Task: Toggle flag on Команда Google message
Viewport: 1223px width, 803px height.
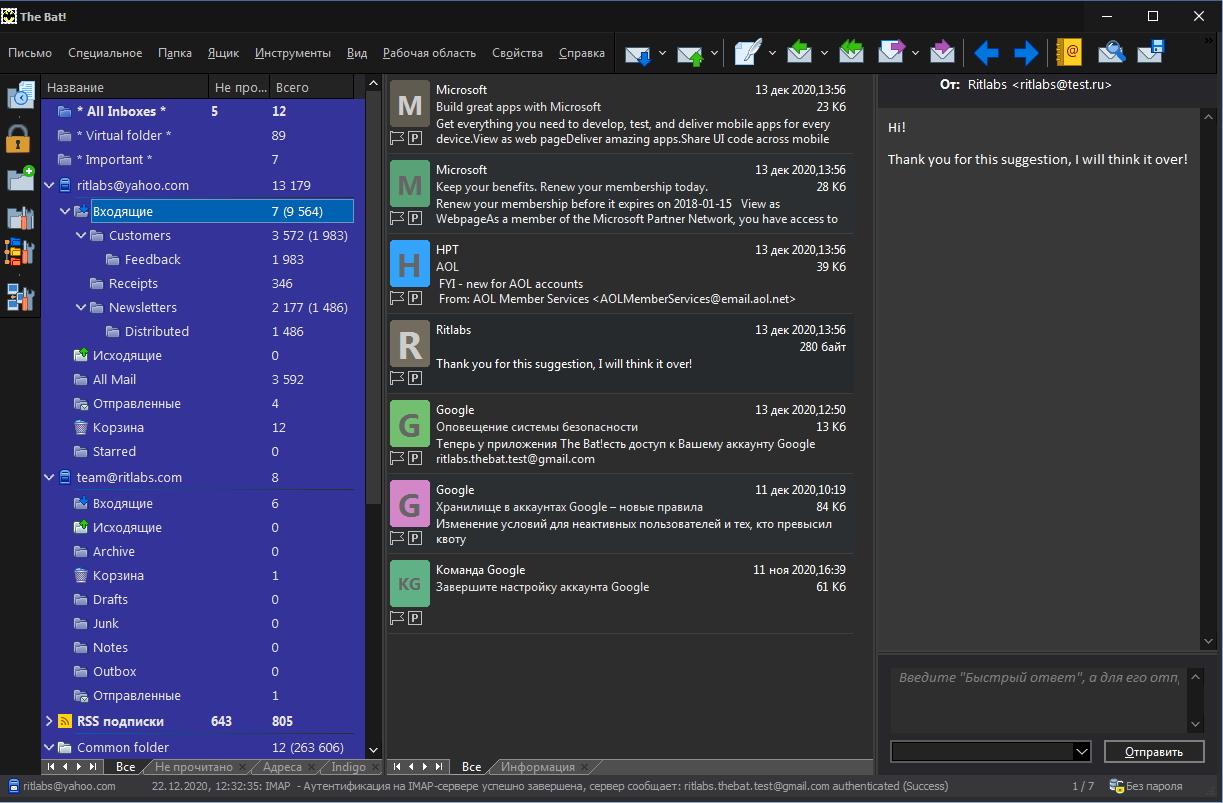Action: pyautogui.click(x=397, y=618)
